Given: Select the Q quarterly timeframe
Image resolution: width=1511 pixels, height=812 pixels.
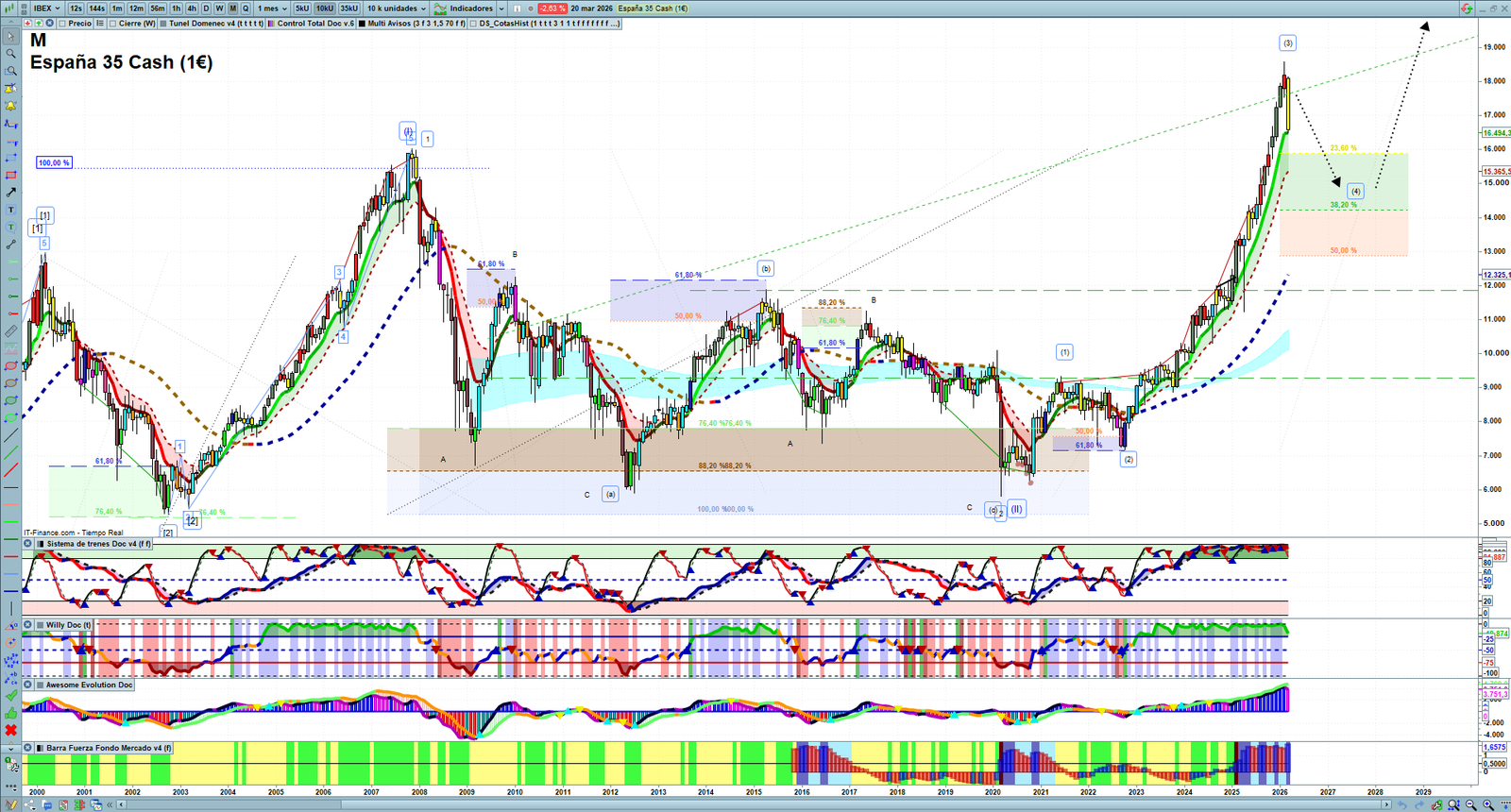Looking at the screenshot, I should tap(246, 8).
